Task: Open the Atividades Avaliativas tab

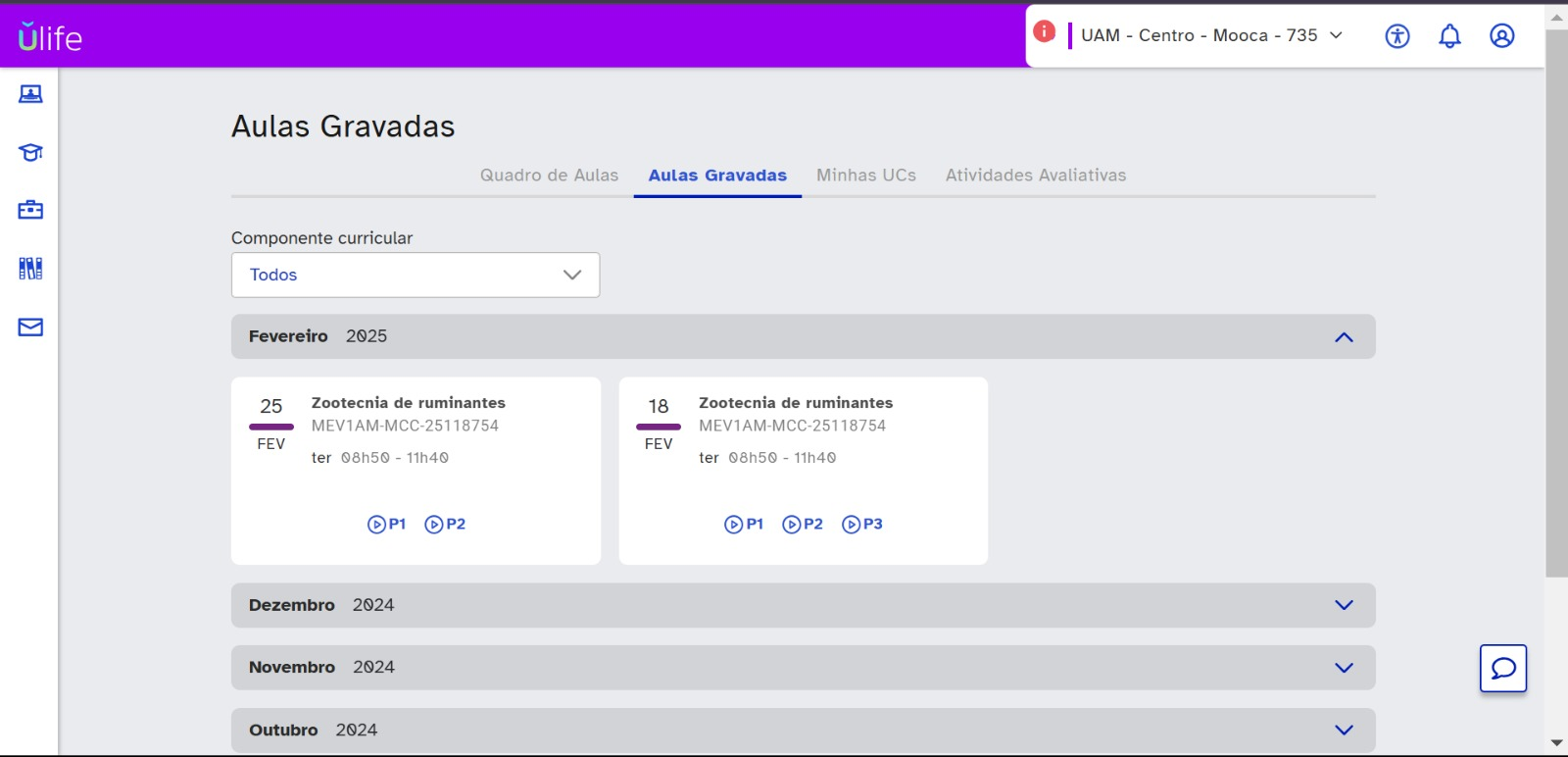Action: click(x=1036, y=176)
